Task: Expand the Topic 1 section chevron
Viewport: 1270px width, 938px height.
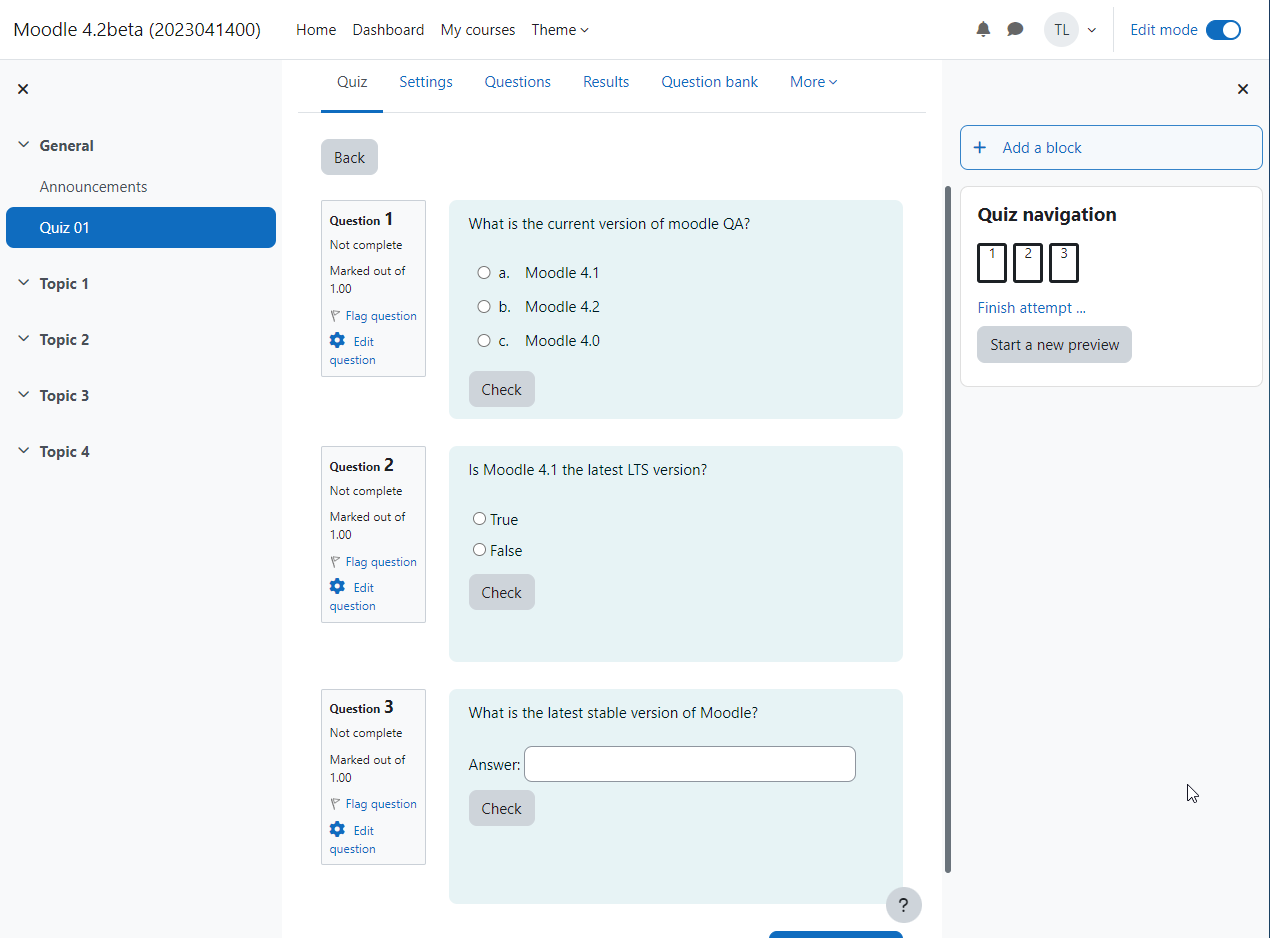Action: [x=24, y=284]
